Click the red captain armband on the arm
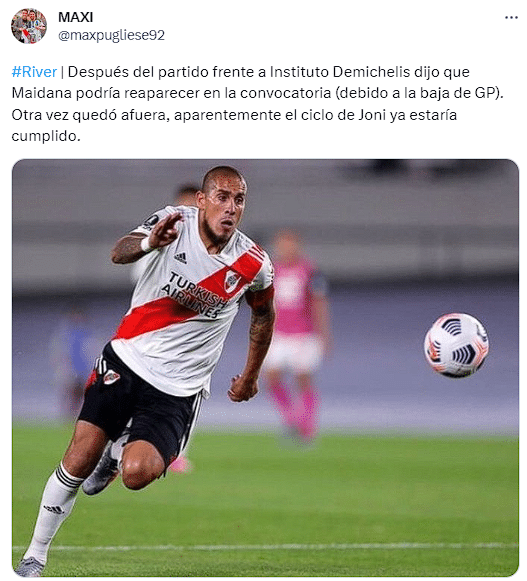This screenshot has height=581, width=527. (x=260, y=296)
